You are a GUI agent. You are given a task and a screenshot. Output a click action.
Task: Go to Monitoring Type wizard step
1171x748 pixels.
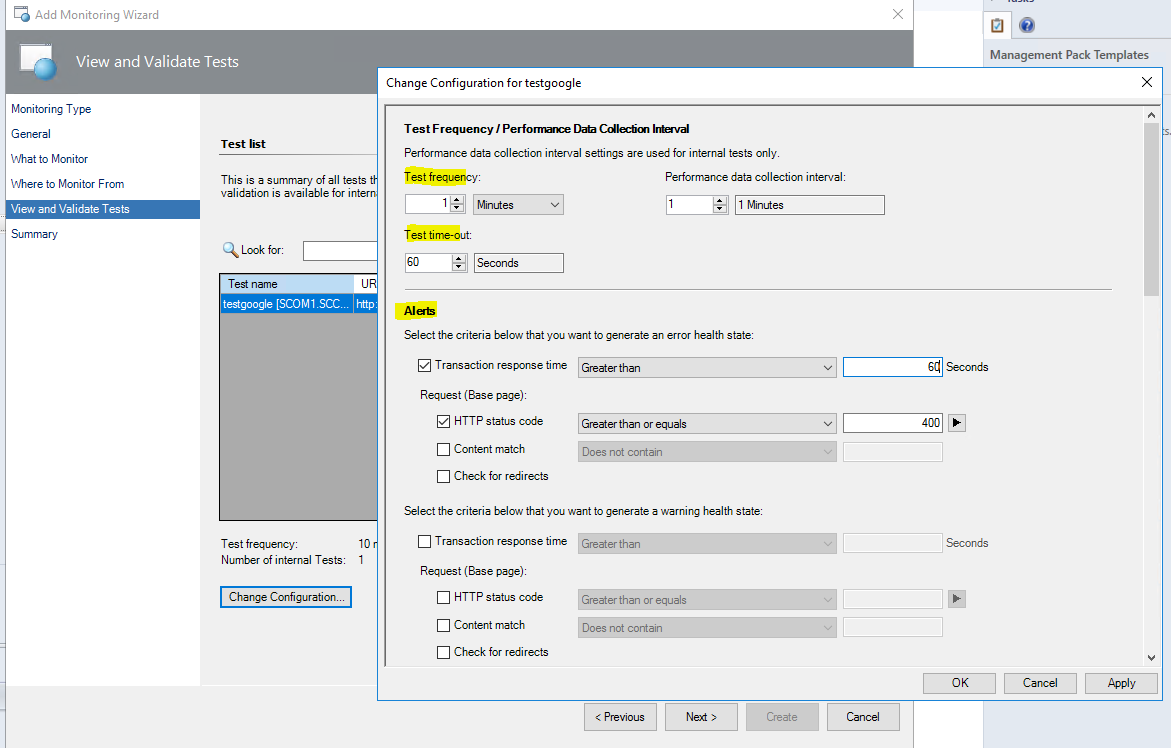click(51, 109)
